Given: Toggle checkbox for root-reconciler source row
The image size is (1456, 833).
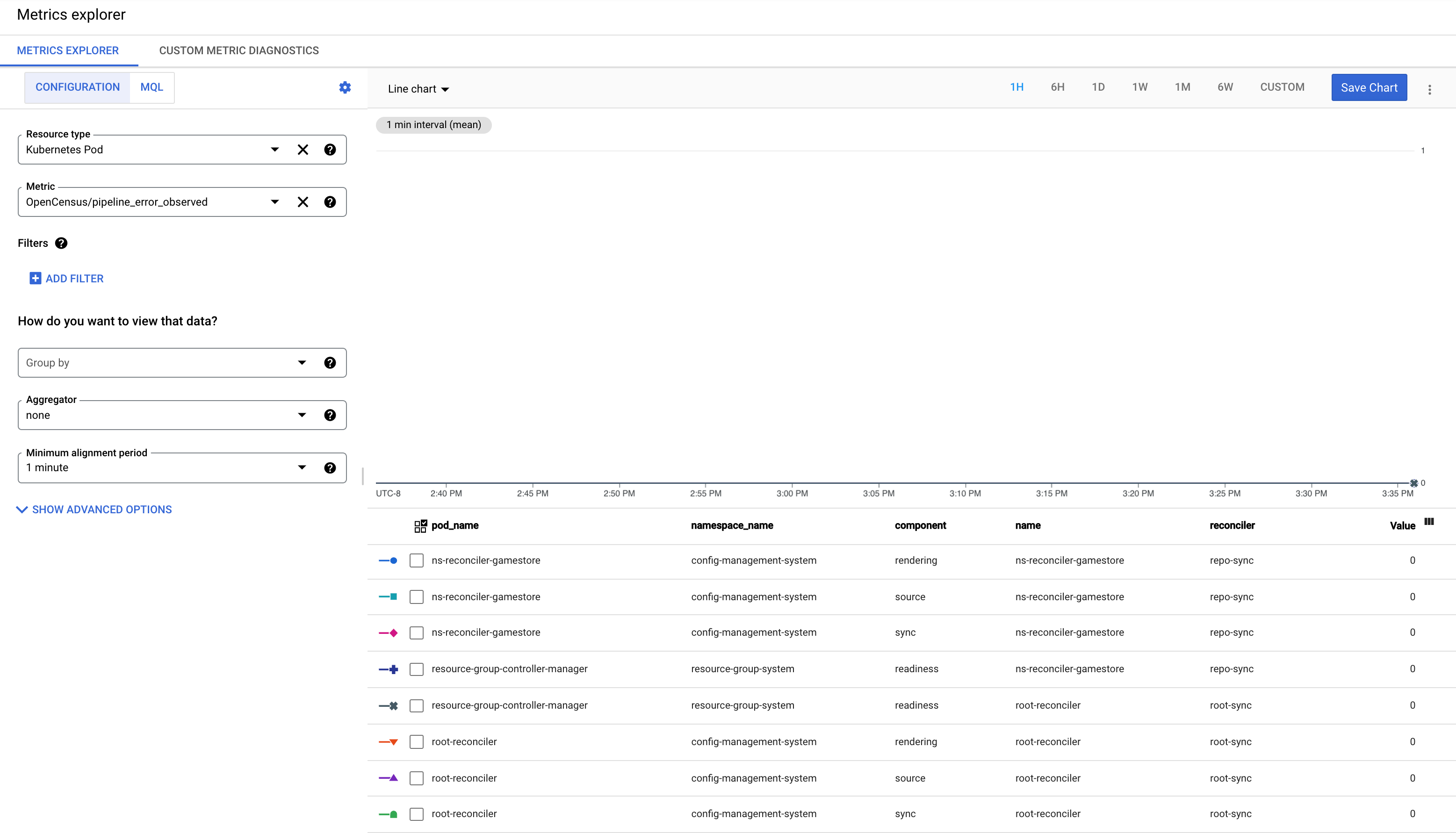Looking at the screenshot, I should pos(417,777).
